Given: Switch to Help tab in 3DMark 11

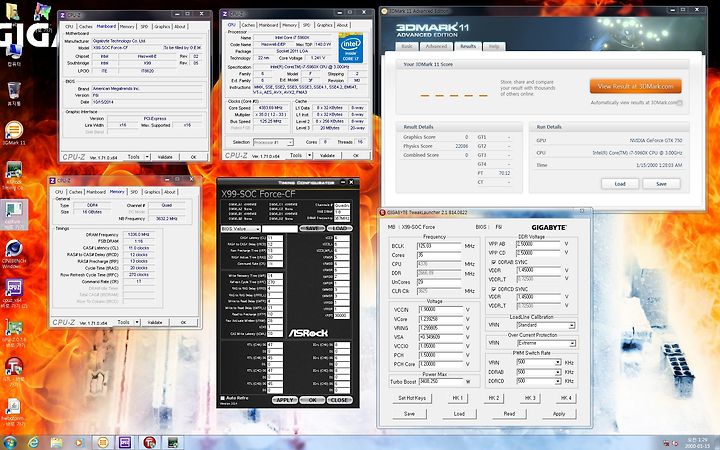Looking at the screenshot, I should point(494,46).
